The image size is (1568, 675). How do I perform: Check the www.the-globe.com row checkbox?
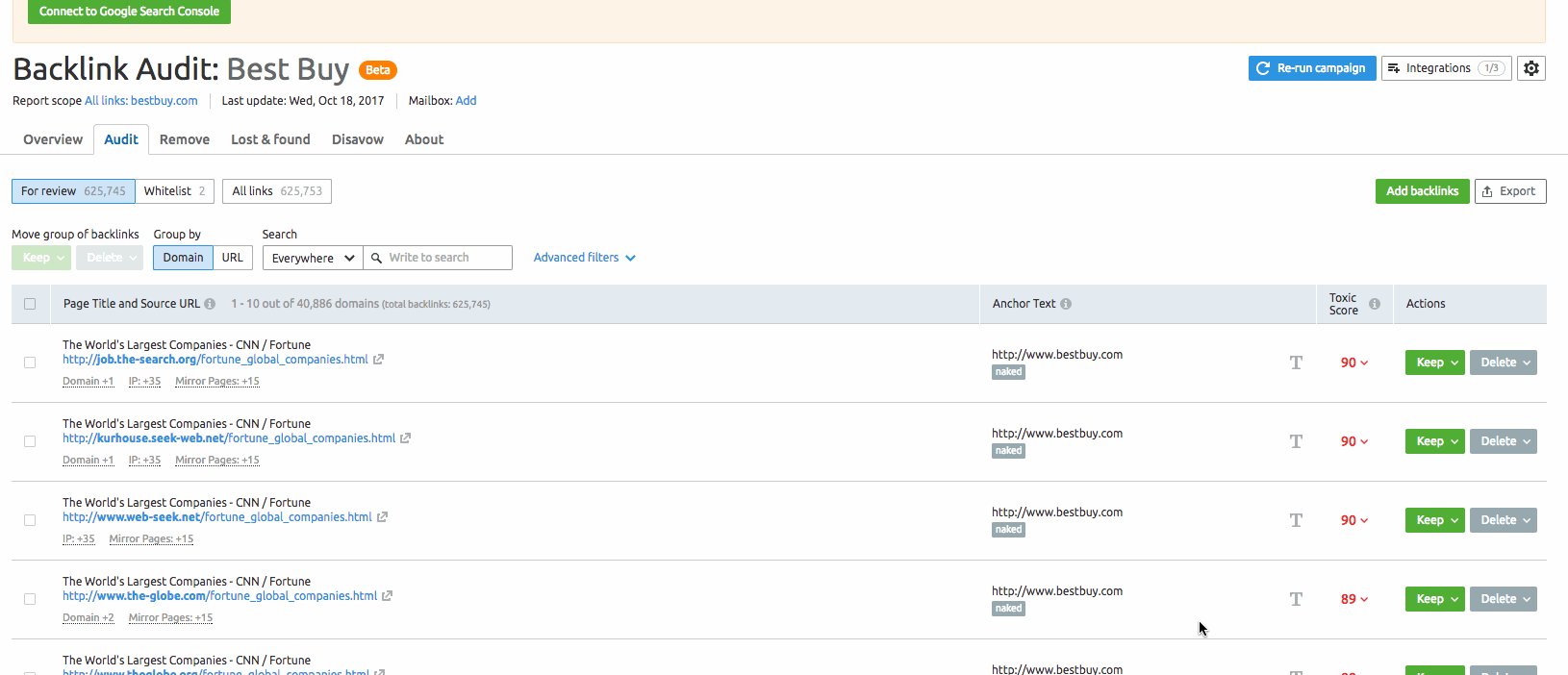click(x=30, y=599)
